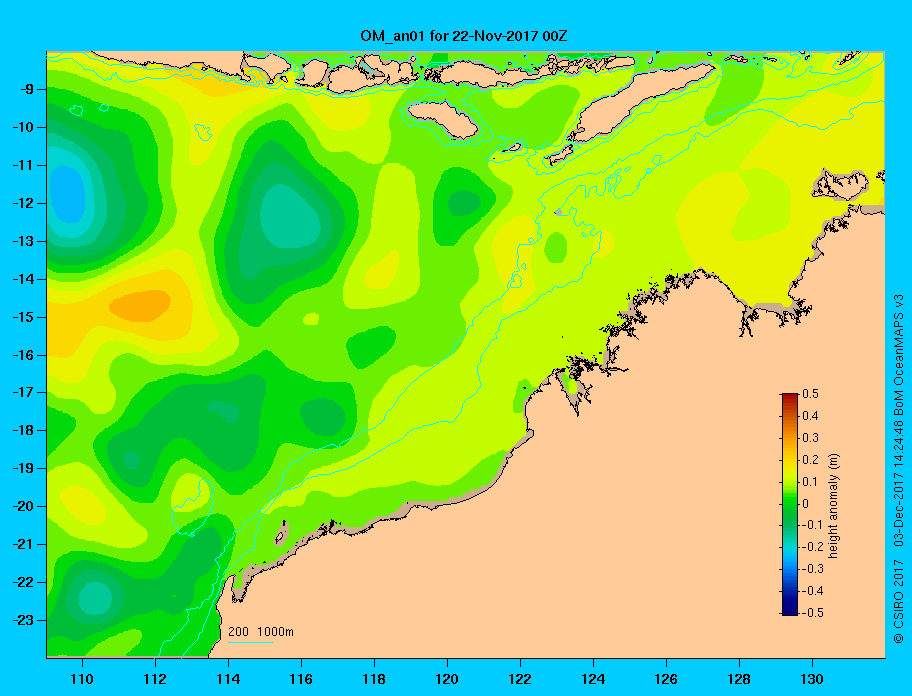Click longitude label 130 on x-axis
The width and height of the screenshot is (912, 696).
[812, 679]
